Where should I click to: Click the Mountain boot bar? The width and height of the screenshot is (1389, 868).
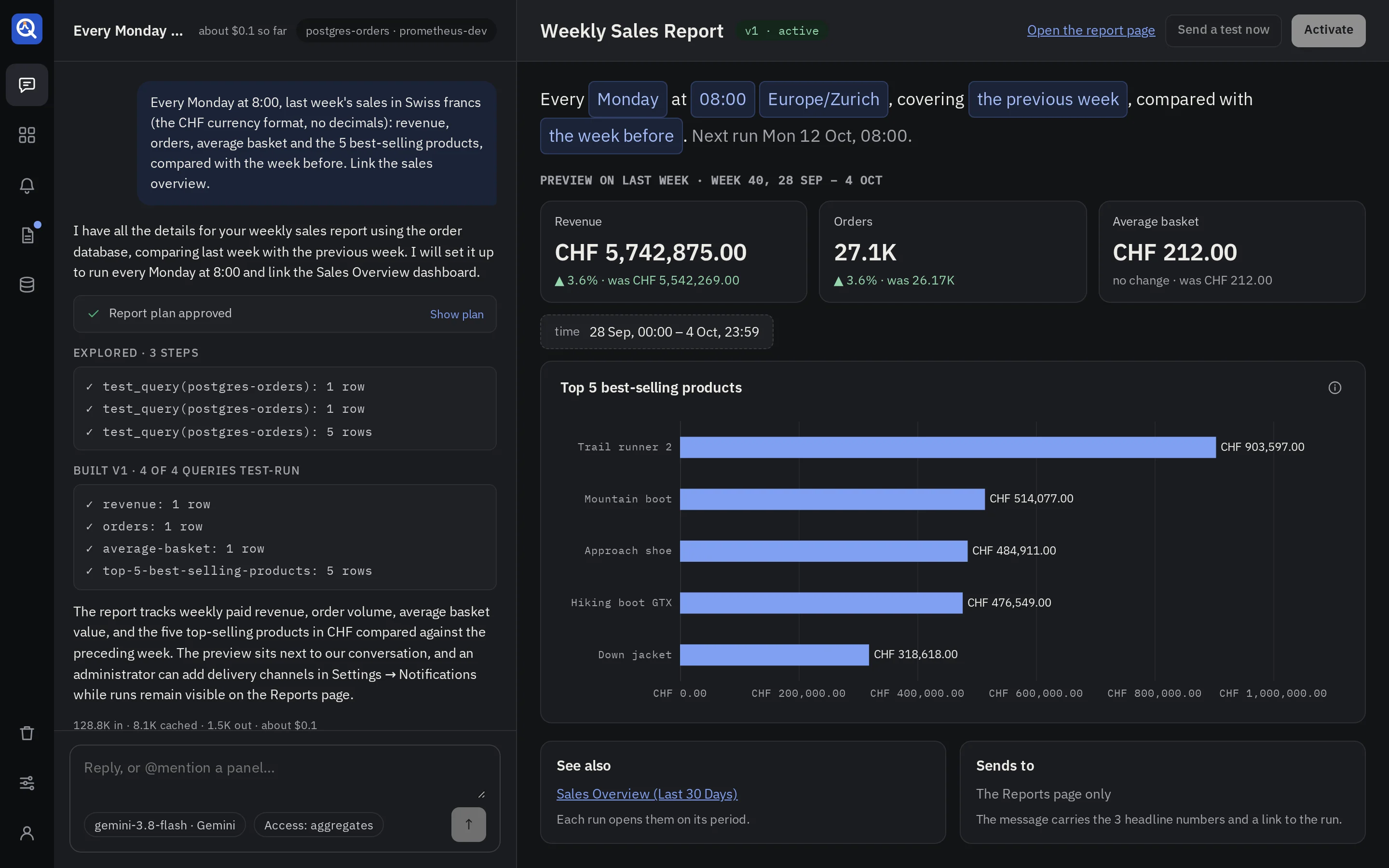point(832,499)
